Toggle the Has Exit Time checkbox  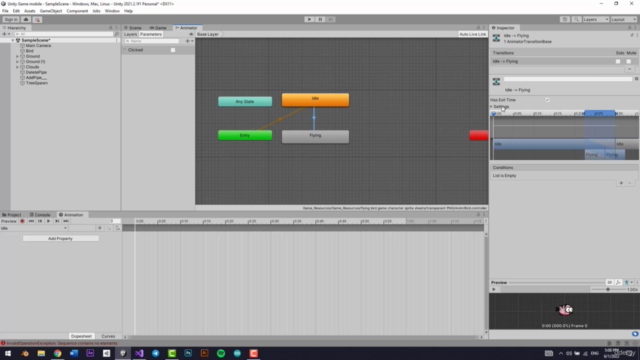coord(547,100)
